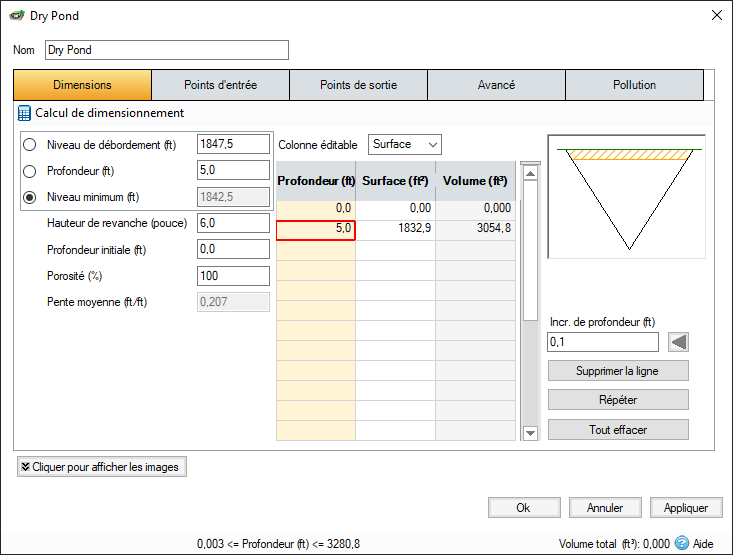
Task: Click the Ok button
Action: click(x=524, y=508)
